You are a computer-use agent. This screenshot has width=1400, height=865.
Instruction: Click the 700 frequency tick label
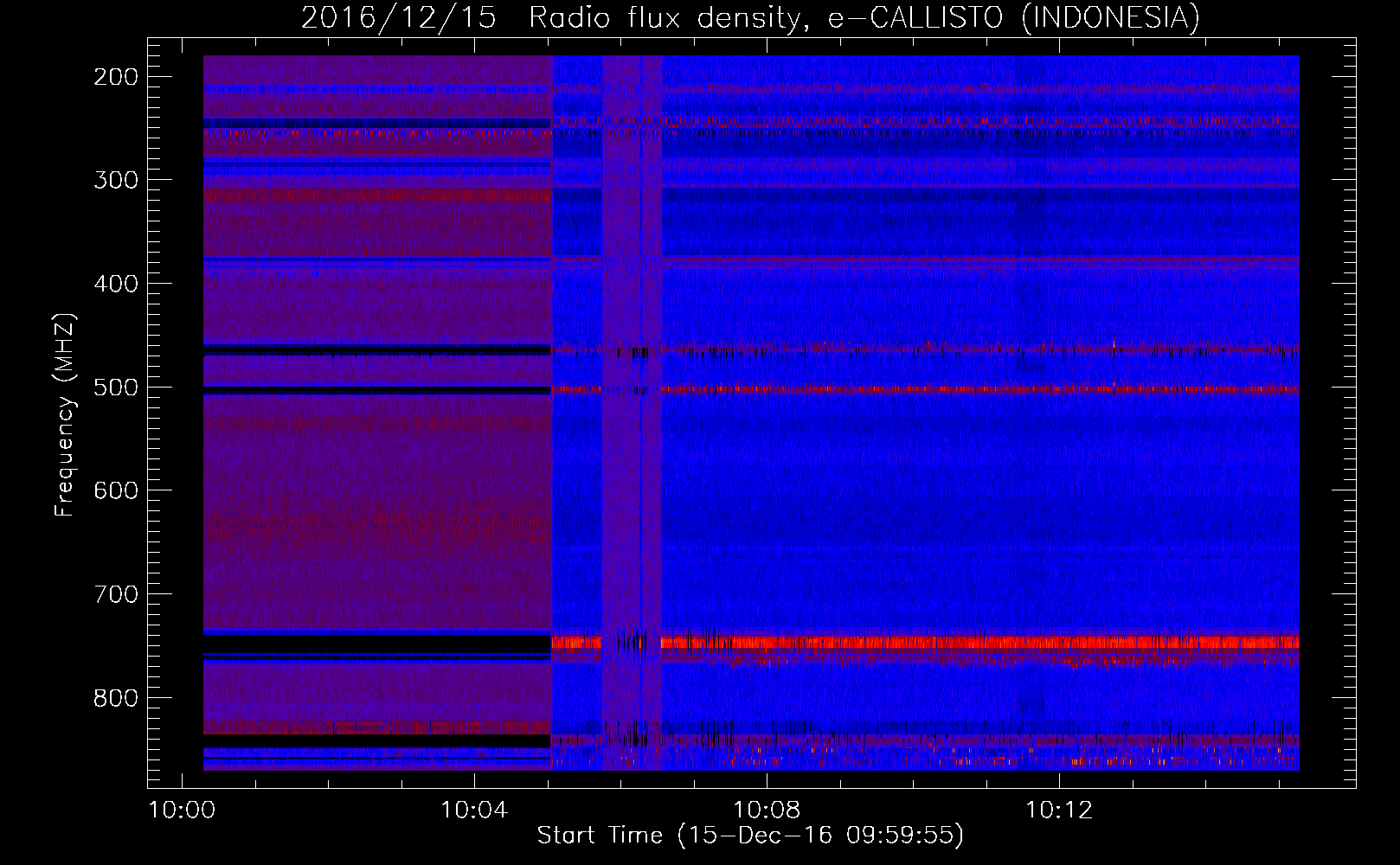(x=116, y=594)
